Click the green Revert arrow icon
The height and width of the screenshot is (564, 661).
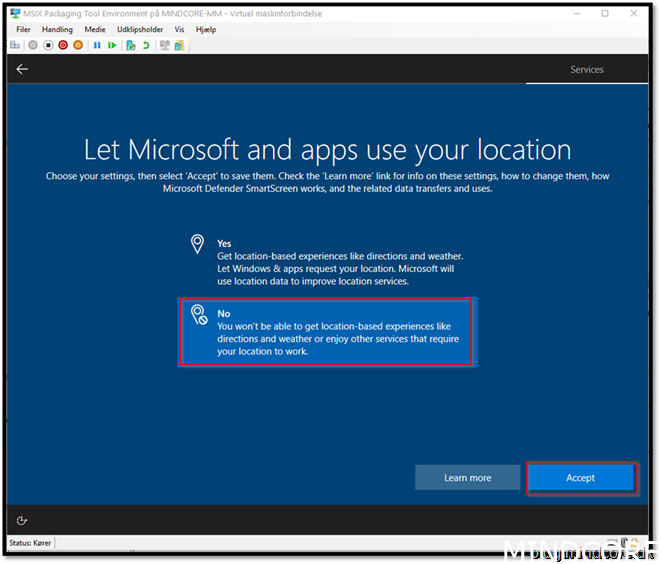point(145,45)
